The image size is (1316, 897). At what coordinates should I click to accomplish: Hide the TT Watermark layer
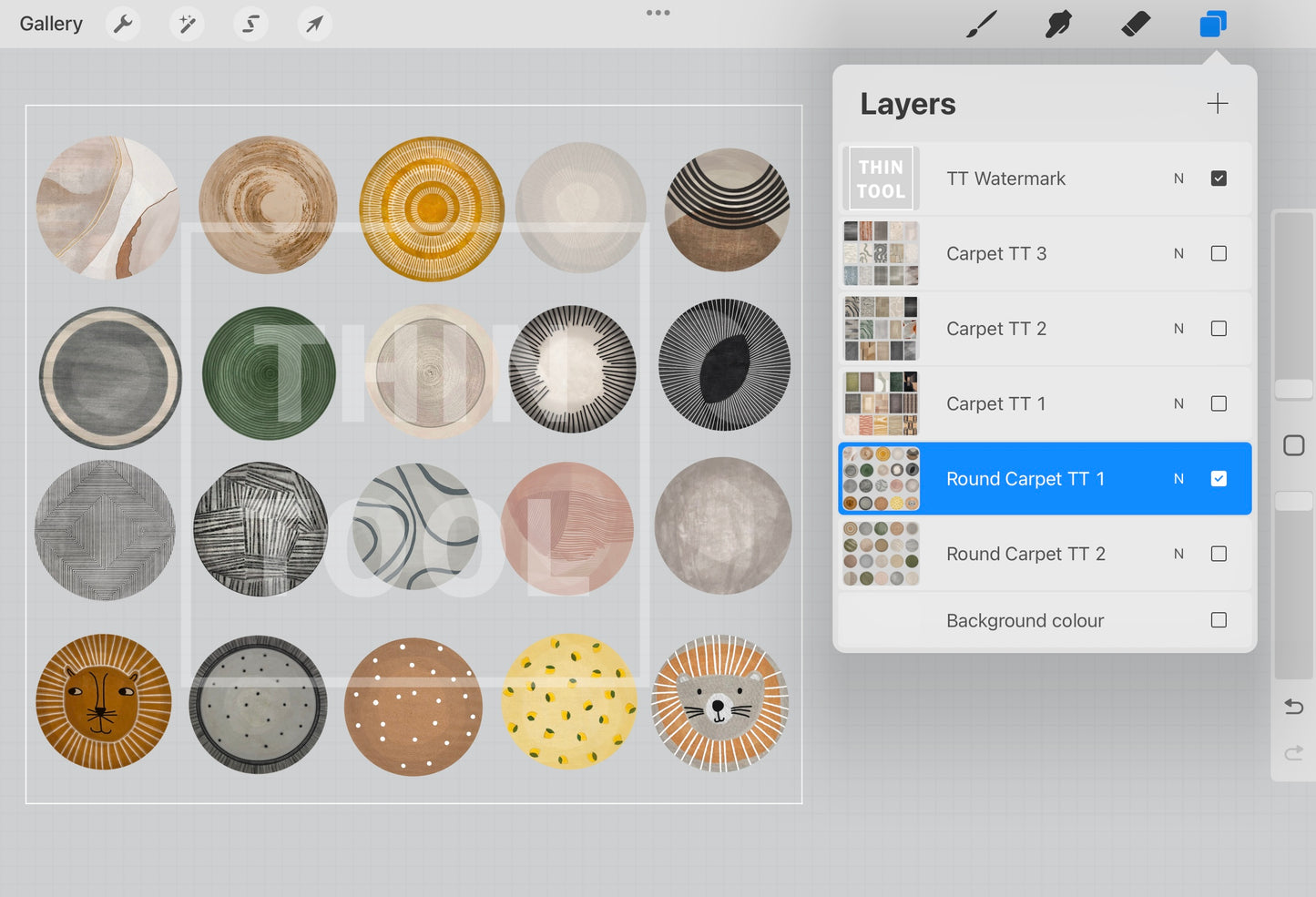(1219, 178)
